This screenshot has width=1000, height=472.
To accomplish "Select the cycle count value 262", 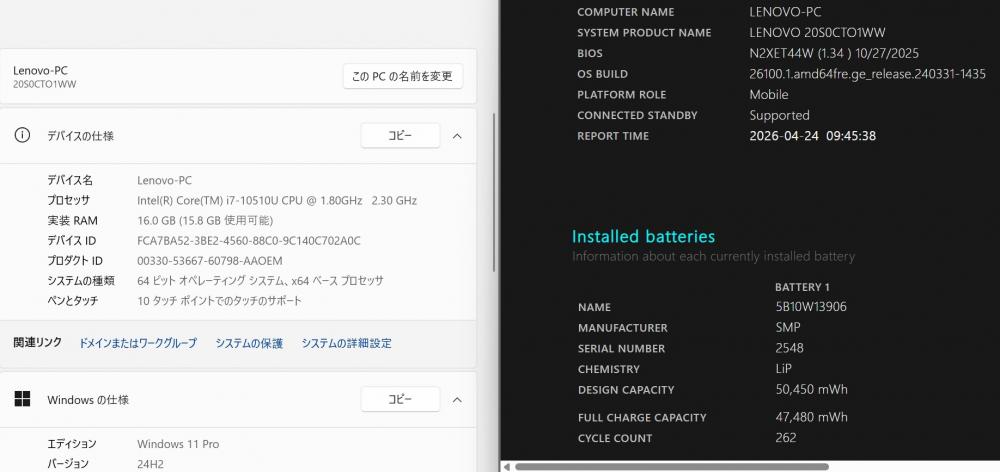I will click(786, 438).
